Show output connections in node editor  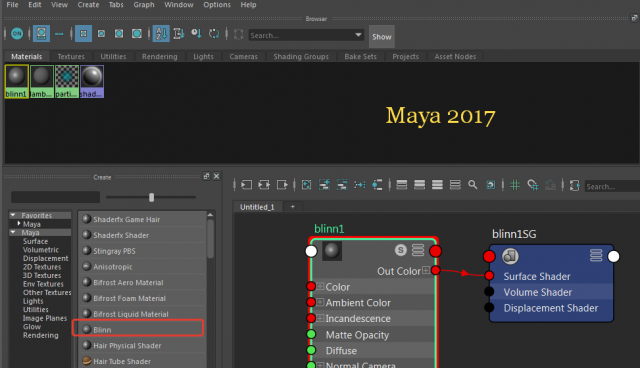[x=282, y=185]
